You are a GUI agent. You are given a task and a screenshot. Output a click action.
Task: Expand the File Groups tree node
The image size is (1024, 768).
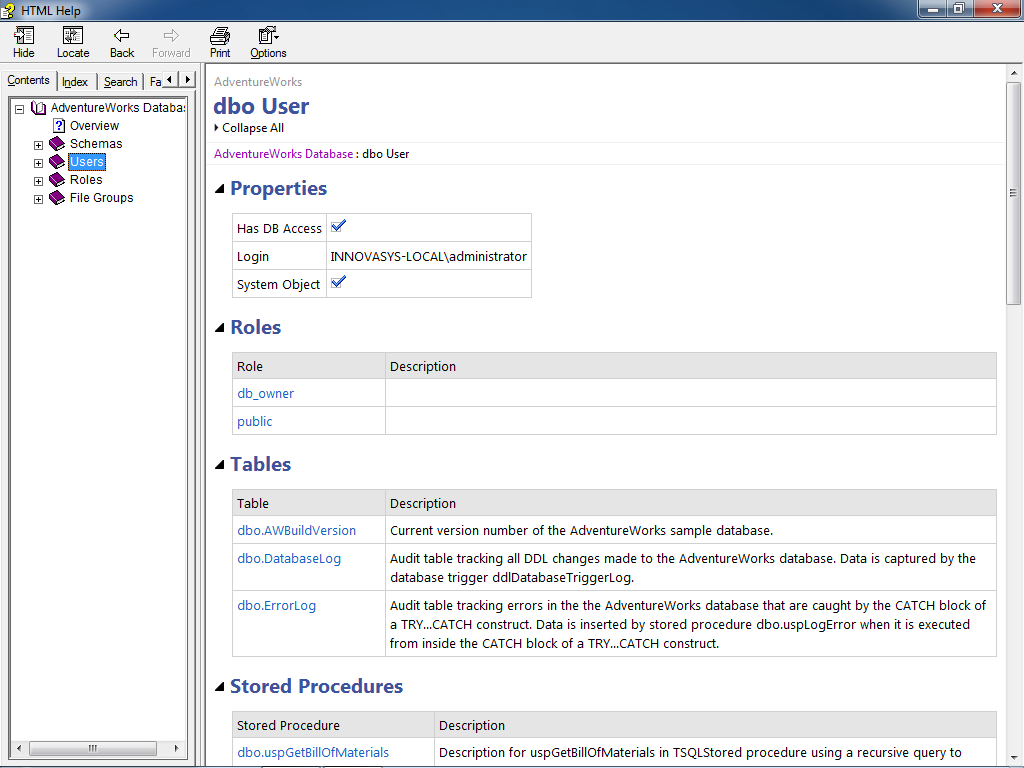(x=39, y=199)
